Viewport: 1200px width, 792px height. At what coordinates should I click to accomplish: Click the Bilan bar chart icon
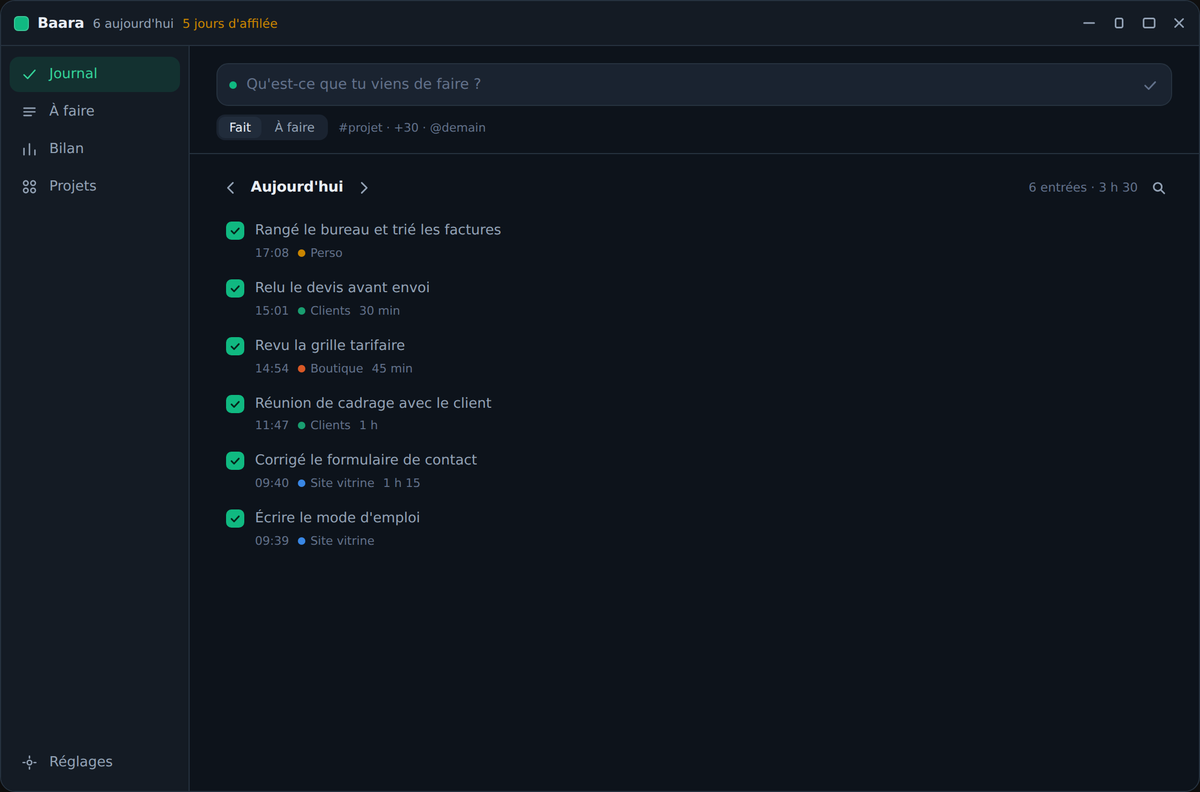coord(29,149)
